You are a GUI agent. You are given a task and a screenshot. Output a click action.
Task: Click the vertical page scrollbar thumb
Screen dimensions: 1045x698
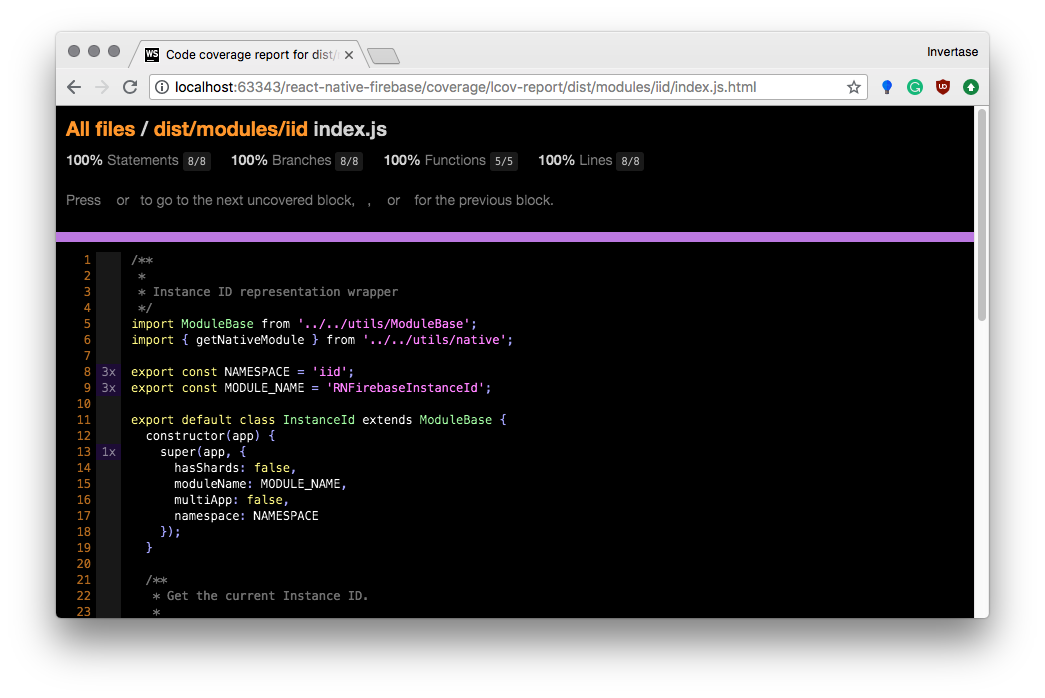tap(982, 215)
